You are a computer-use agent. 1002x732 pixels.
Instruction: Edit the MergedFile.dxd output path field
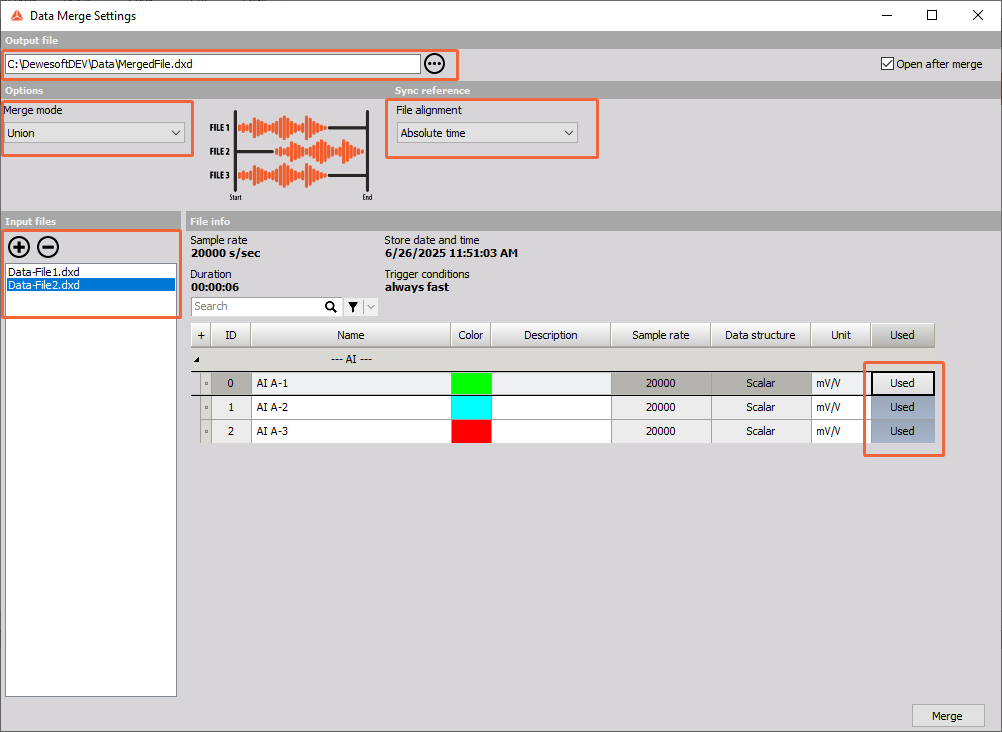[210, 62]
